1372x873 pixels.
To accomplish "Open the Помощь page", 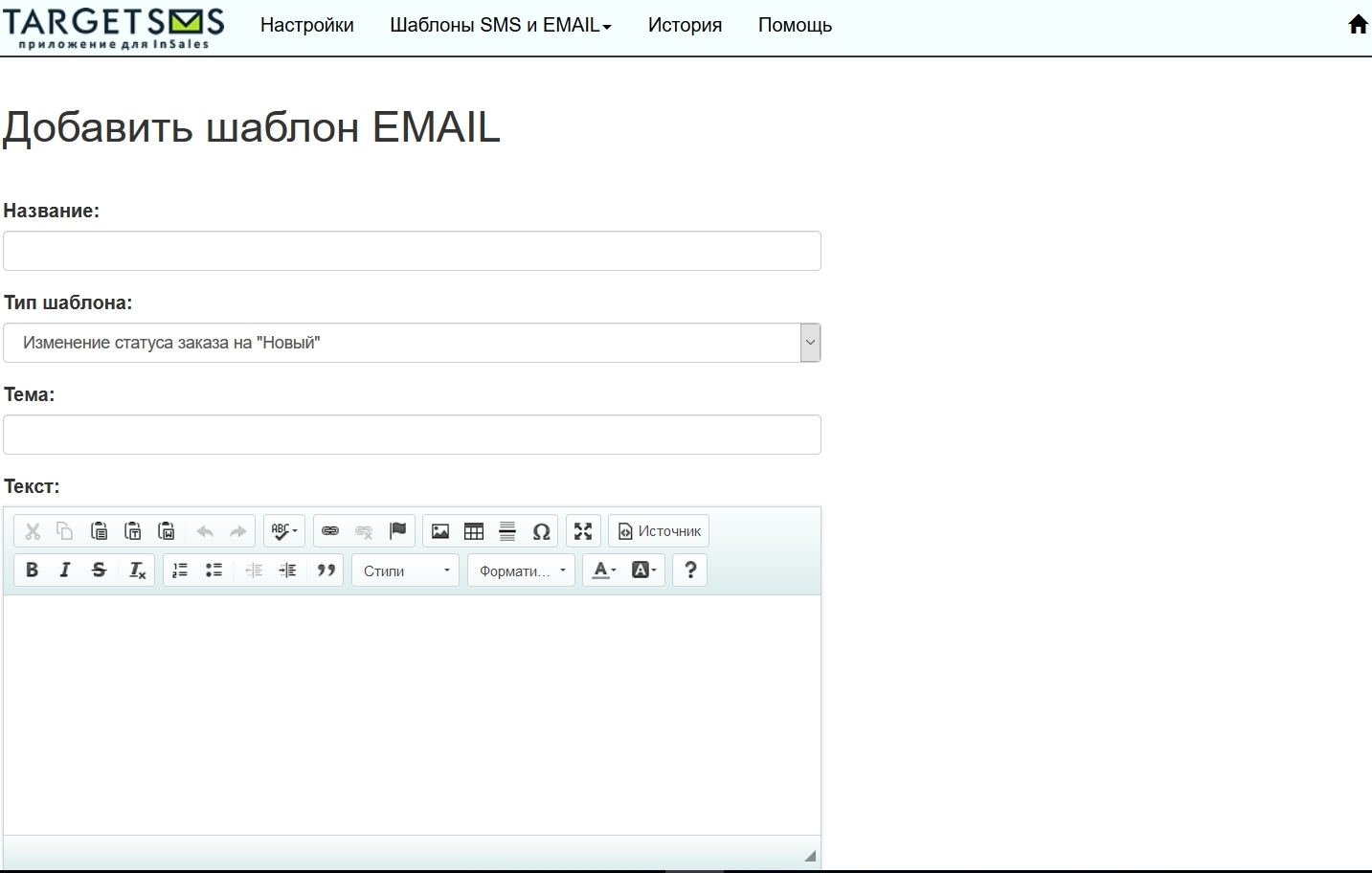I will point(795,26).
